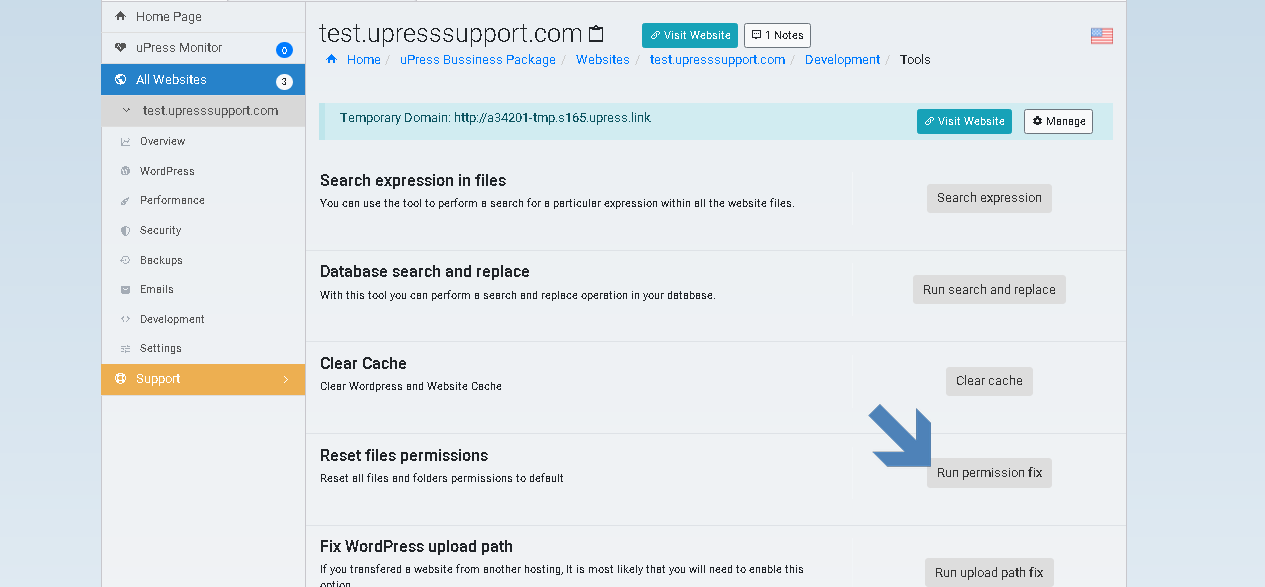
Task: Click the All Websites count badge 3
Action: [x=284, y=82]
